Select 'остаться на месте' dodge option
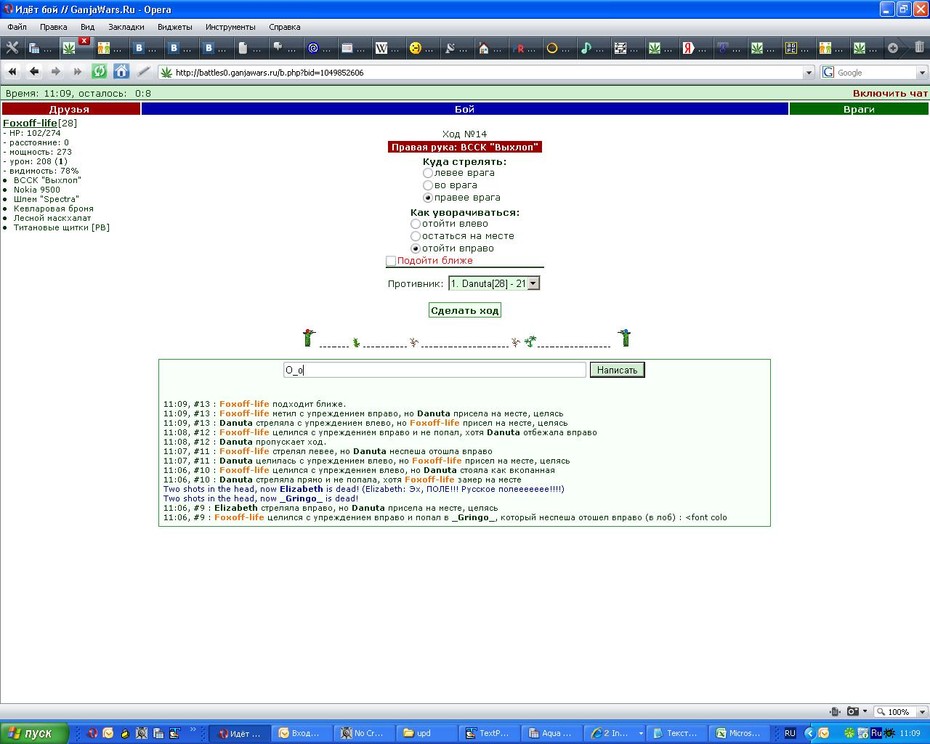Screen dimensions: 930x744 415,236
